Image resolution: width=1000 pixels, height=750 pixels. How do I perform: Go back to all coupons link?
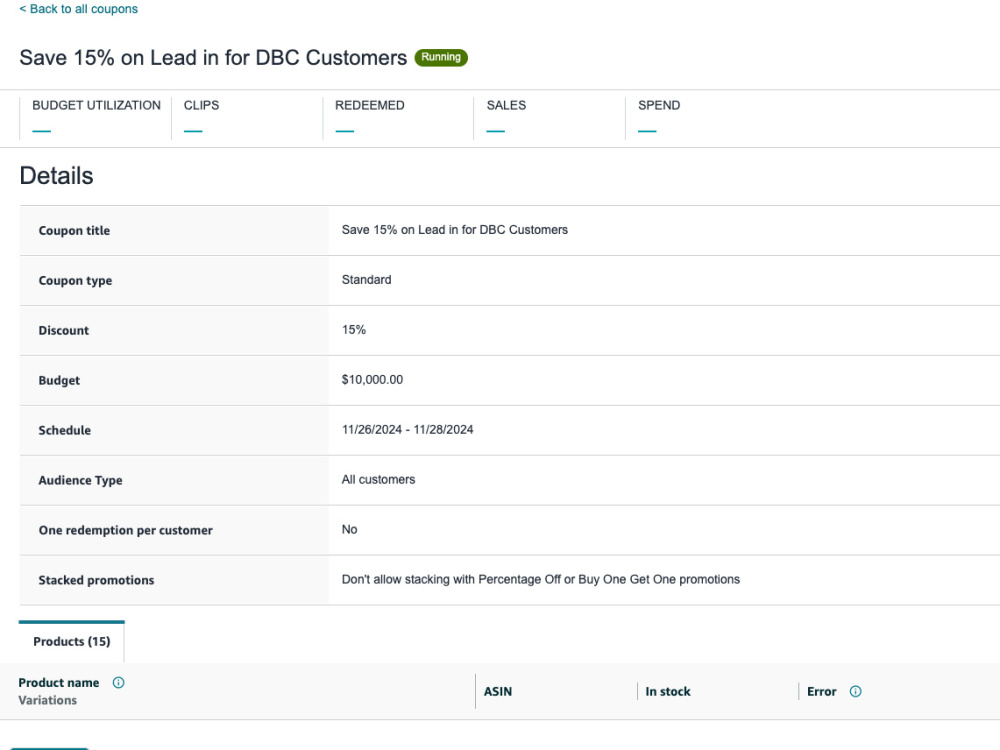point(78,9)
